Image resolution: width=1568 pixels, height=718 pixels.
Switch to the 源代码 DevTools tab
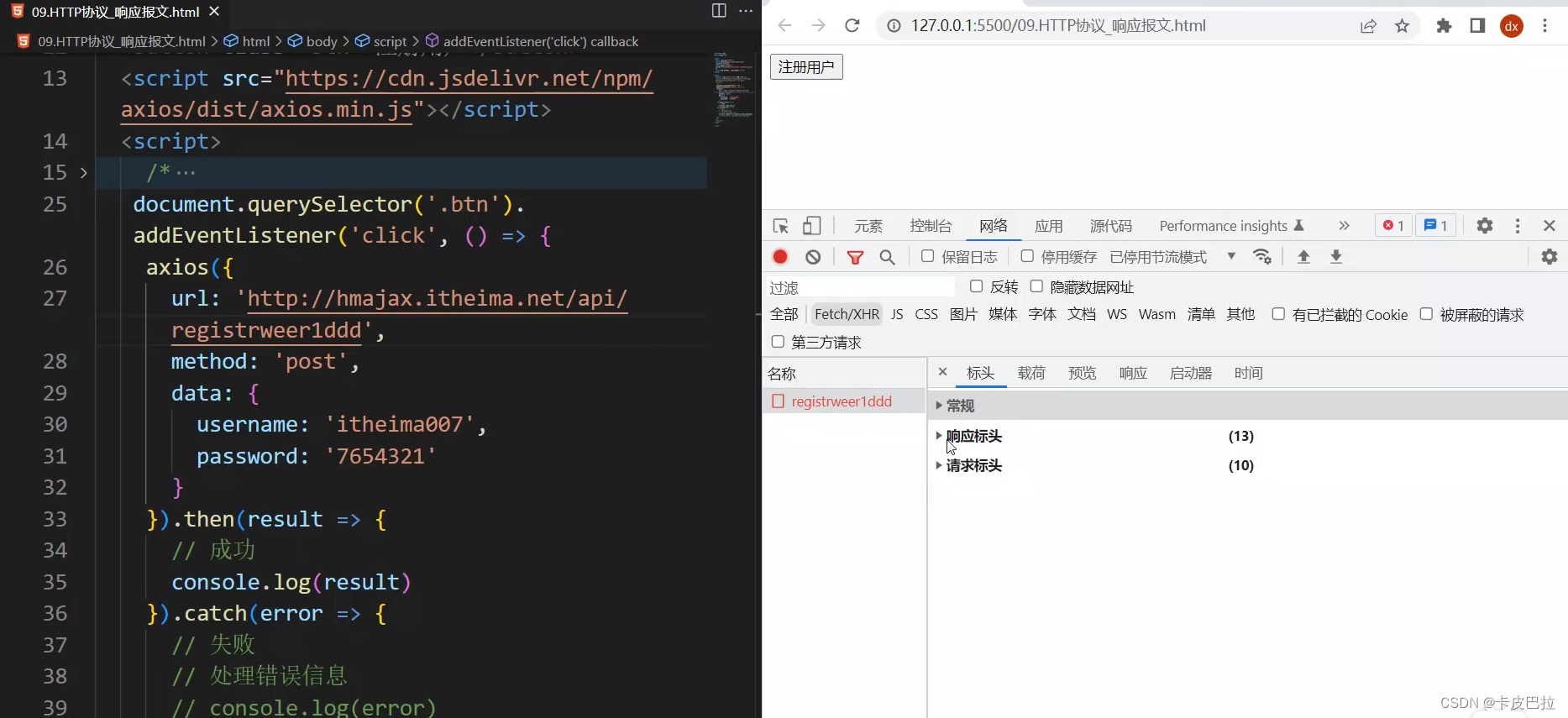1111,226
